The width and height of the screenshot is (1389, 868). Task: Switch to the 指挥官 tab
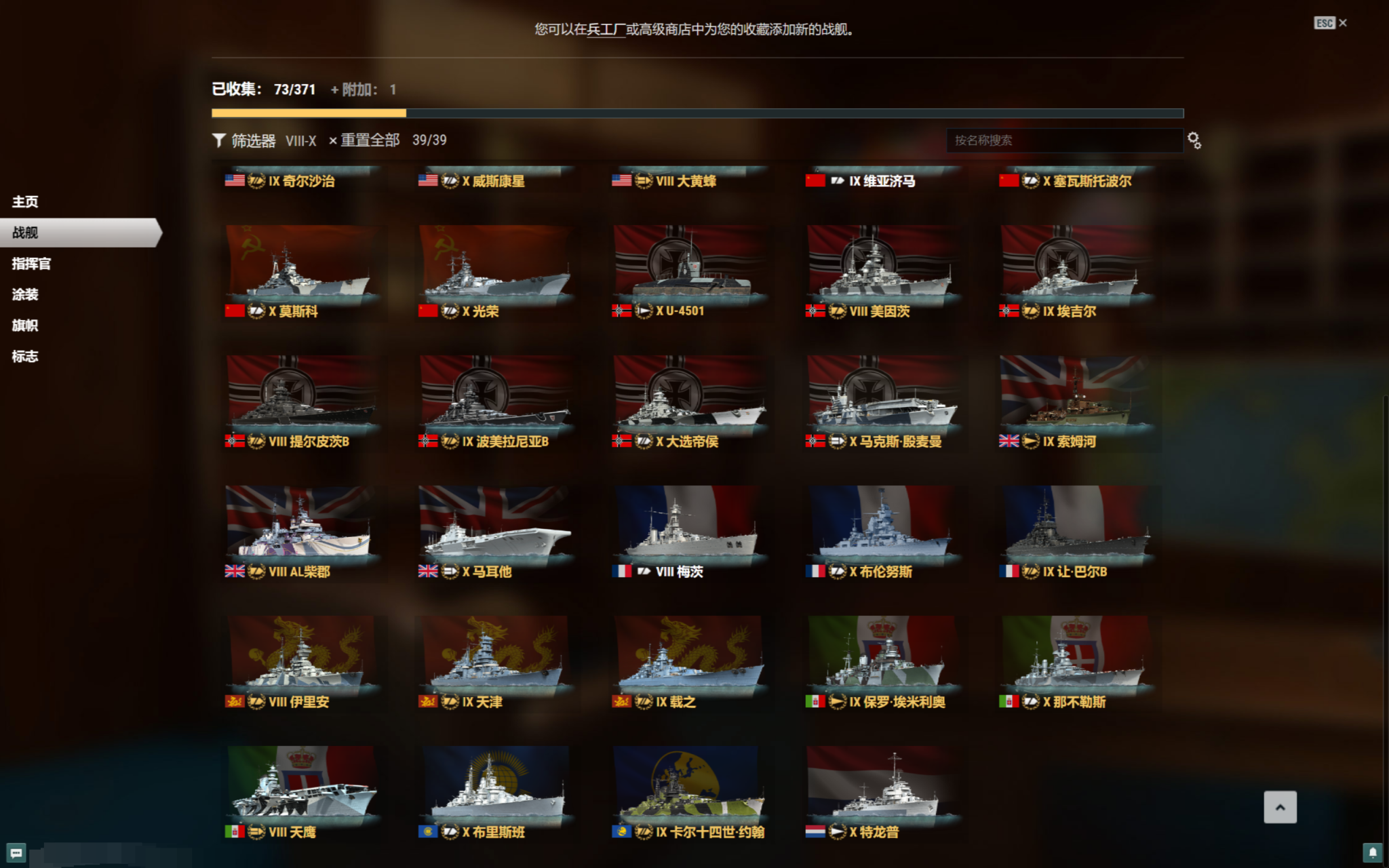pyautogui.click(x=31, y=264)
